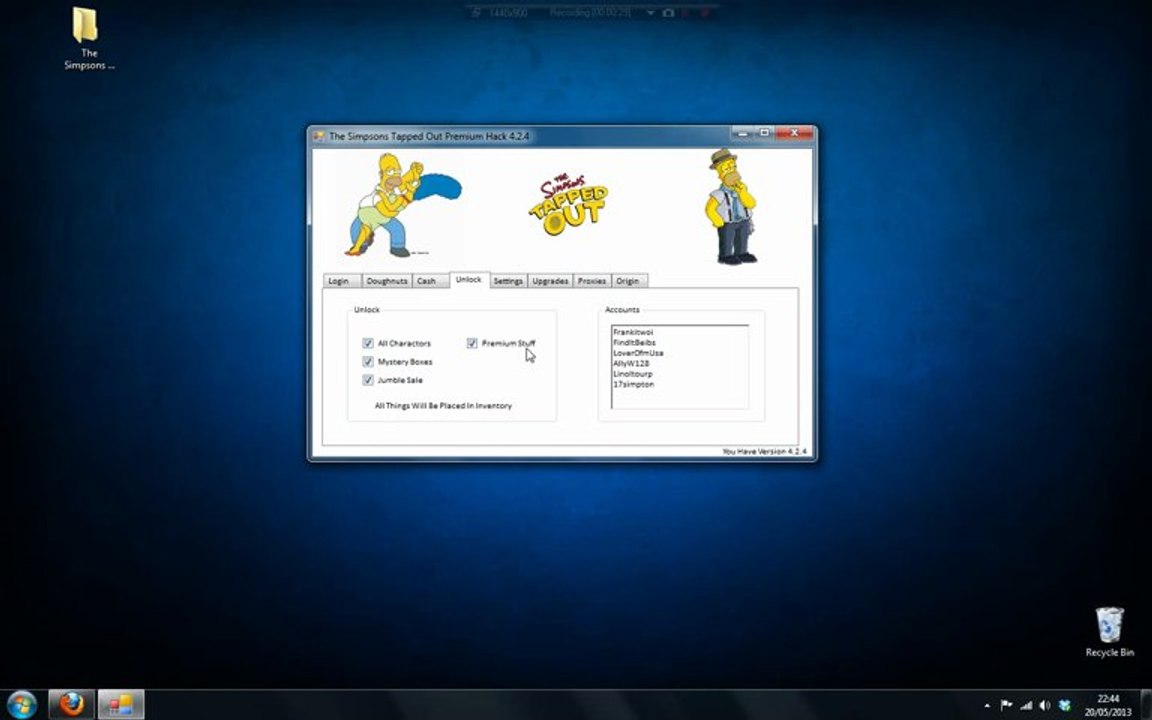The width and height of the screenshot is (1152, 720).
Task: Click the Homer in hat image
Action: tap(731, 206)
